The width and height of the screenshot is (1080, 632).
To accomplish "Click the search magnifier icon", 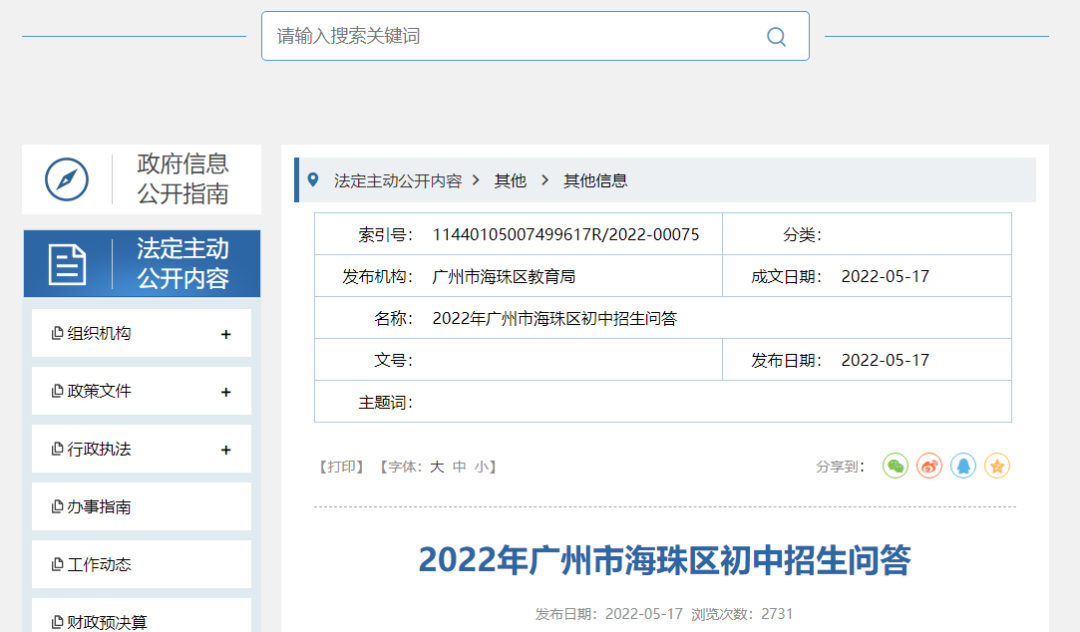I will point(776,36).
